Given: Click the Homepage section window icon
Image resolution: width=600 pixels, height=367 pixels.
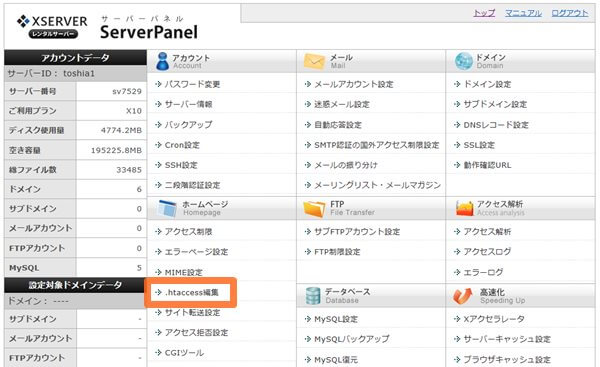Looking at the screenshot, I should point(166,209).
